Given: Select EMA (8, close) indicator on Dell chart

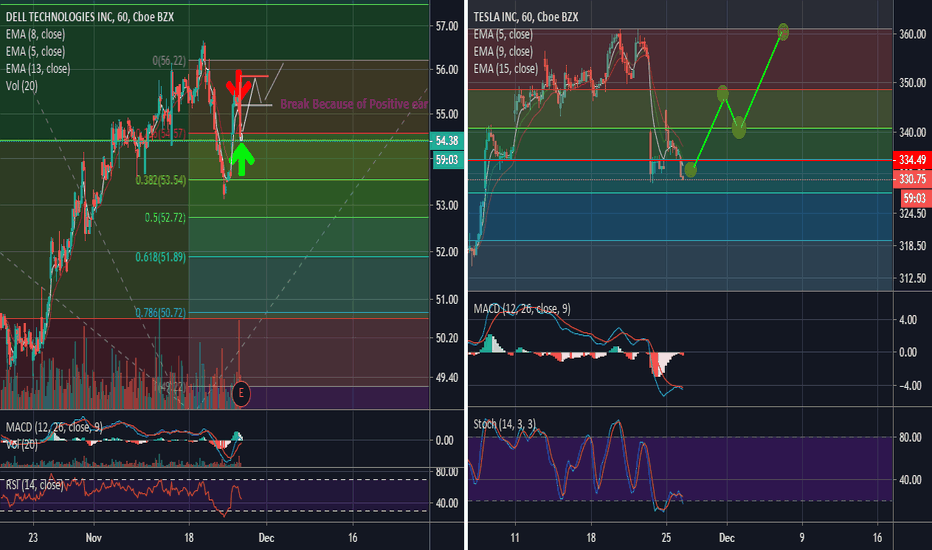Looking at the screenshot, I should pos(35,34).
